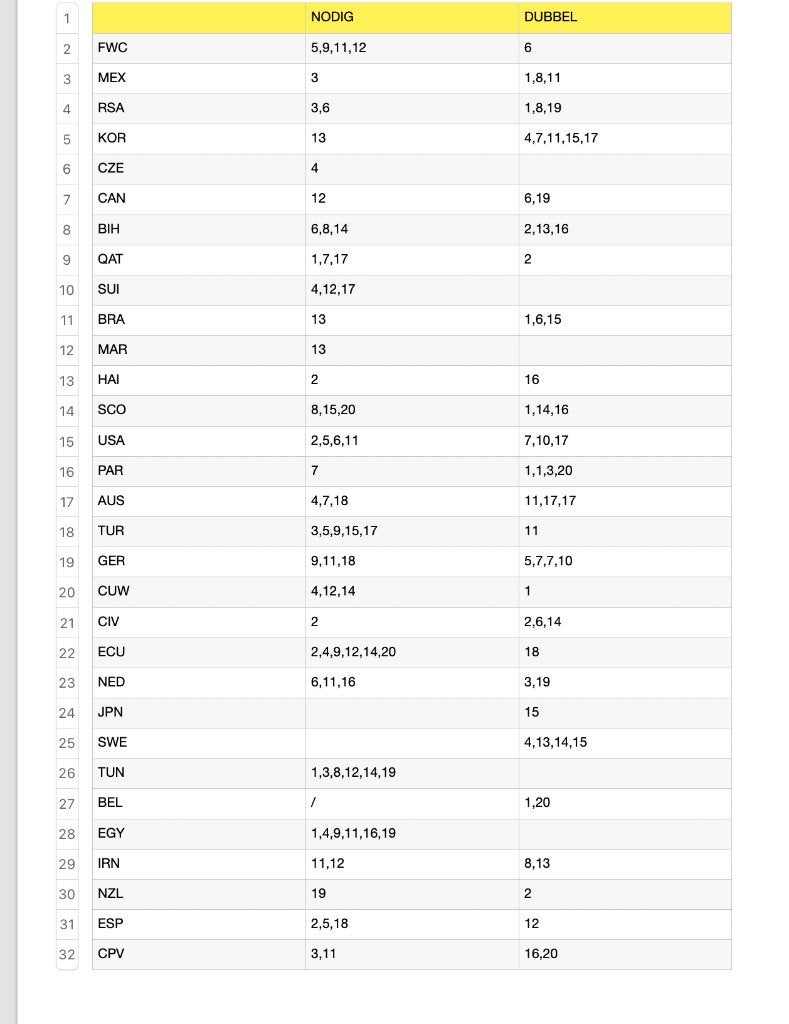Select the empty DUBBEL cell for CZE

625,169
